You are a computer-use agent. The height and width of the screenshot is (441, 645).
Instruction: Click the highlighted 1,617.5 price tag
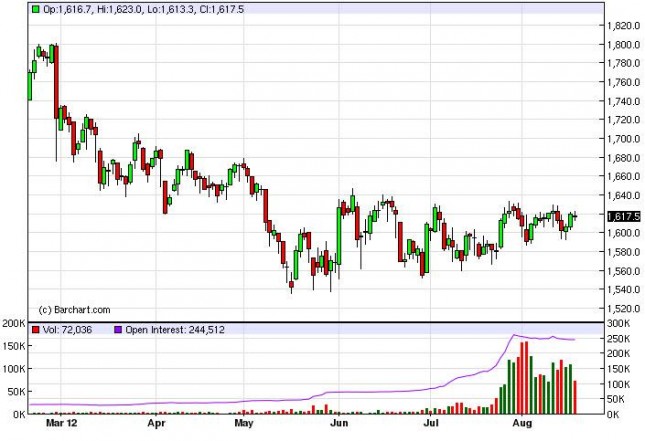[624, 216]
